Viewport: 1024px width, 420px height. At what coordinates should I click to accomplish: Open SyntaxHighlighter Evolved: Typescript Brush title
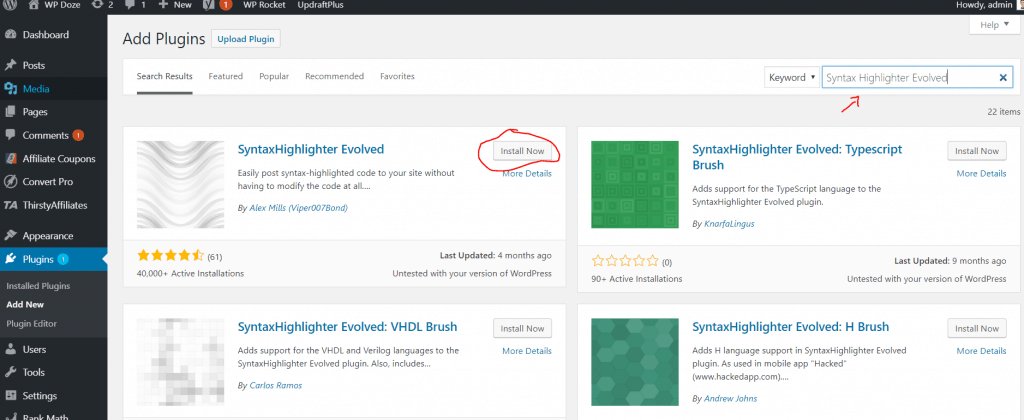[x=797, y=157]
